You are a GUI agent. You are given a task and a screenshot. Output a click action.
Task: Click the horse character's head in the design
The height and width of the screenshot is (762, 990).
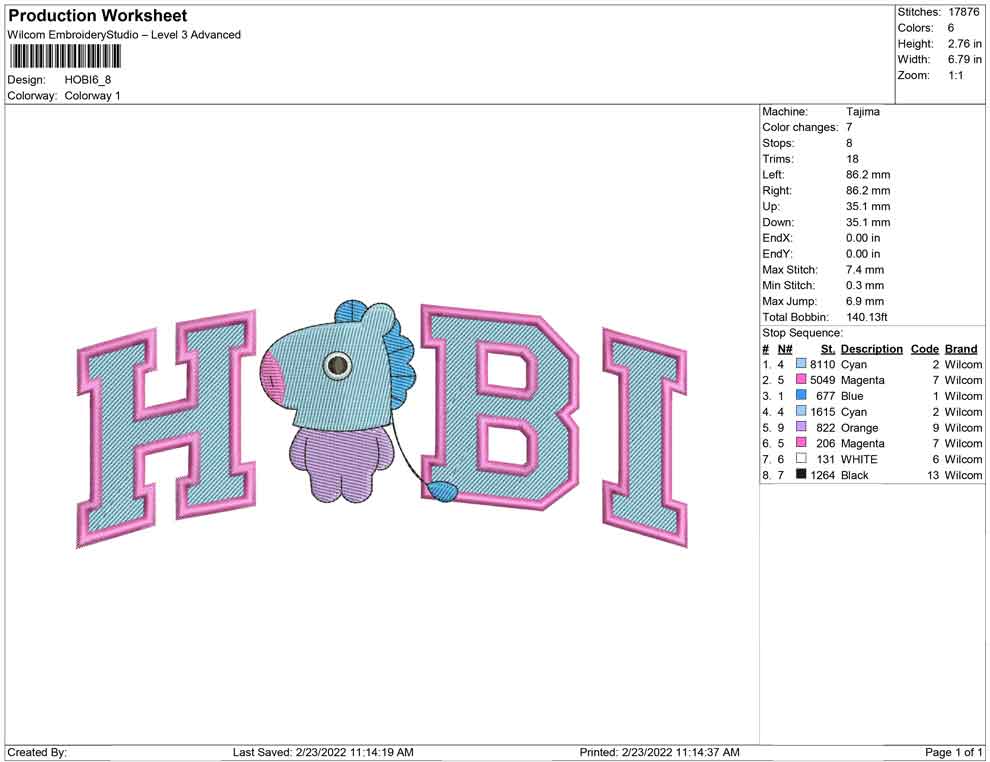pyautogui.click(x=338, y=366)
